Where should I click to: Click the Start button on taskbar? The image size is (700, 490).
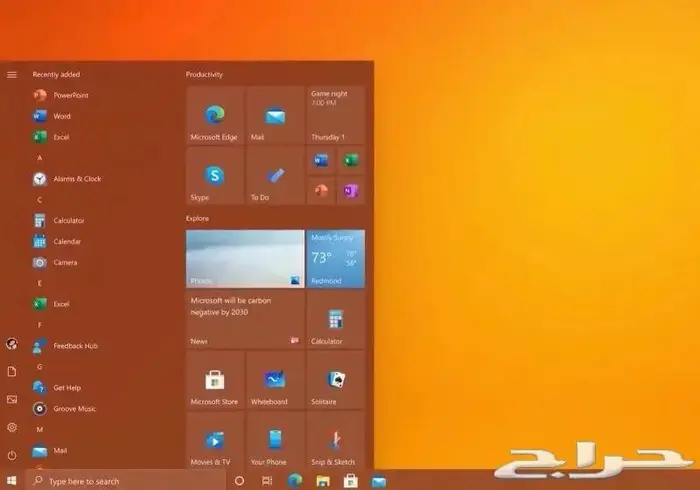[x=12, y=480]
